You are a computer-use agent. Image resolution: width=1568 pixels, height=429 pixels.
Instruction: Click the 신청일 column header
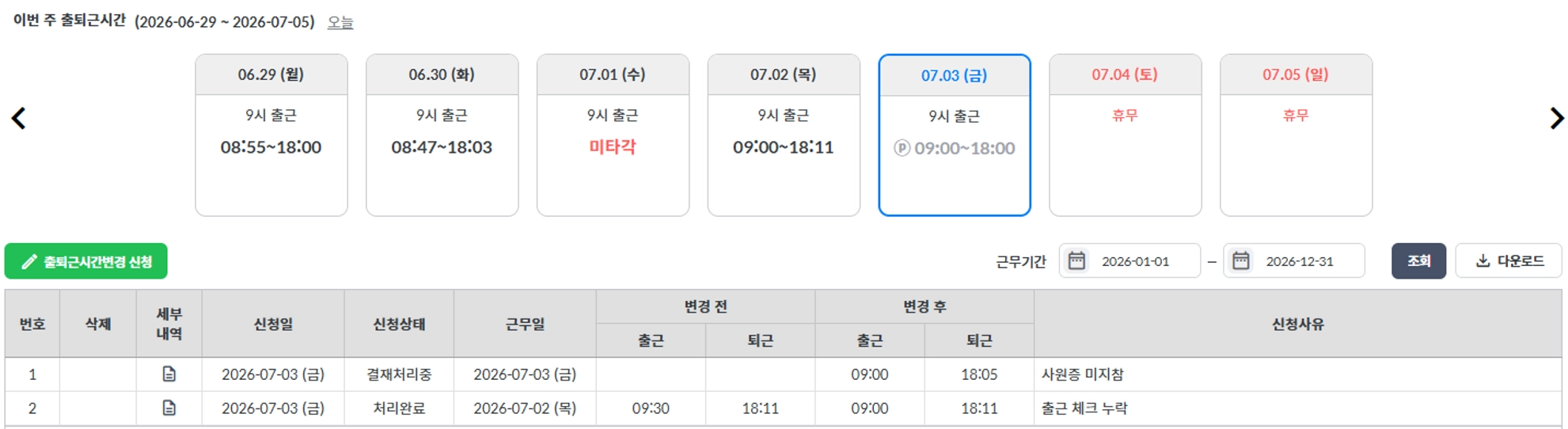click(x=273, y=324)
